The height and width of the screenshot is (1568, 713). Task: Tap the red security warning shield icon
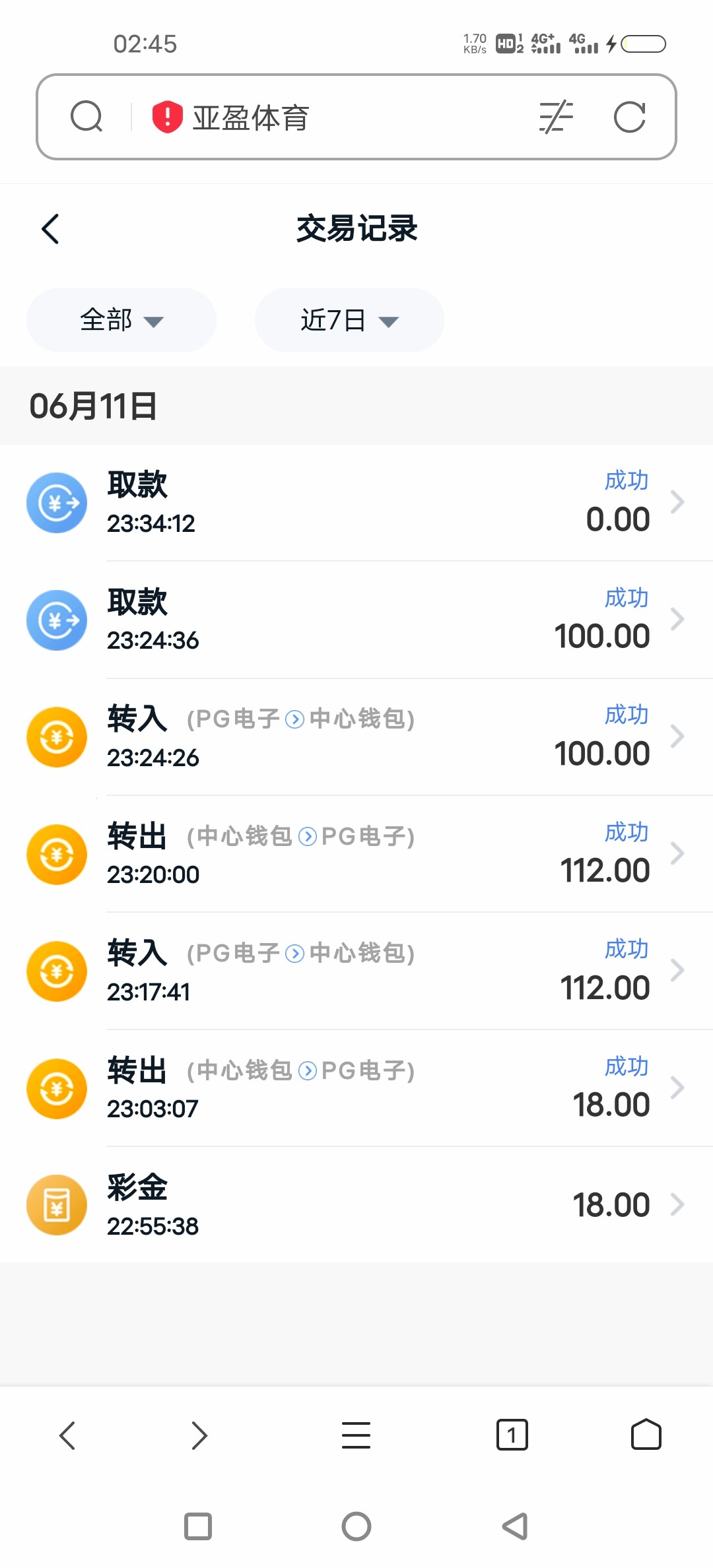point(167,117)
